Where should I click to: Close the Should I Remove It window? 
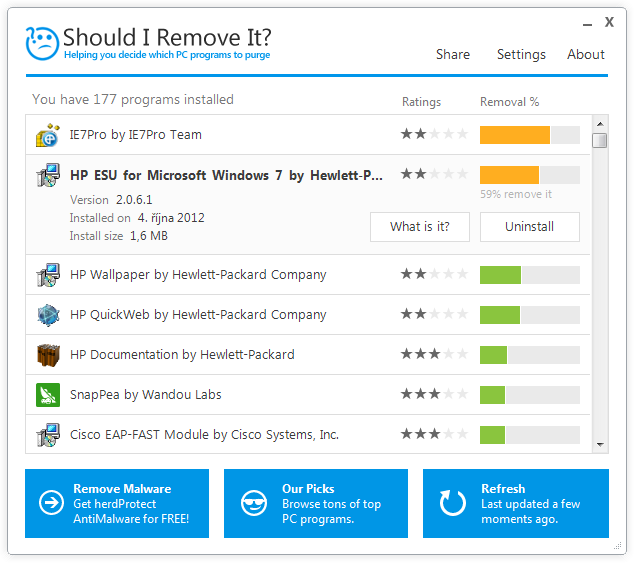(x=609, y=22)
